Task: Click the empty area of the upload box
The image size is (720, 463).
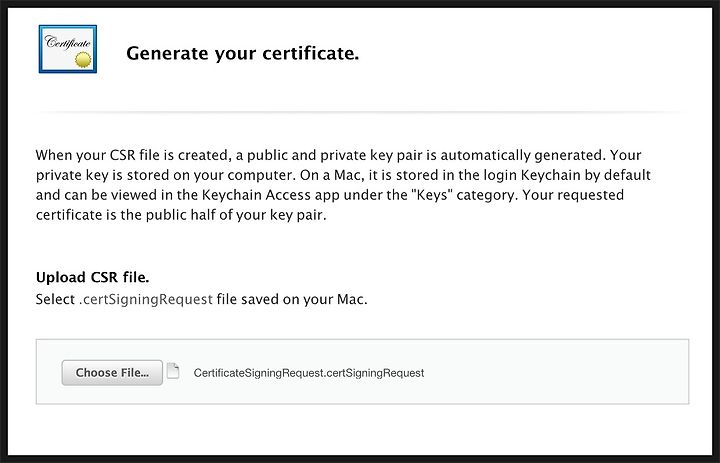Action: point(551,372)
